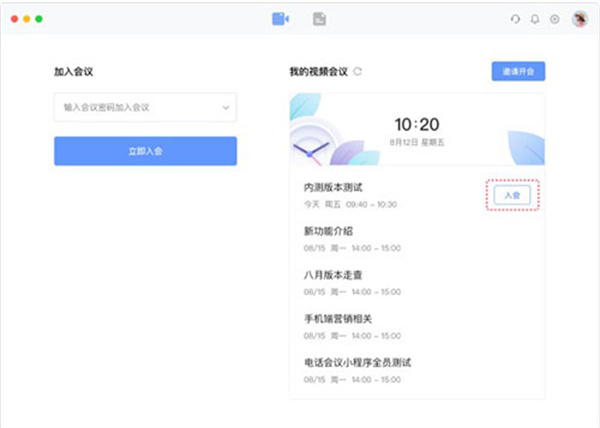Refresh my video meetings list
The height and width of the screenshot is (428, 600).
[x=358, y=72]
